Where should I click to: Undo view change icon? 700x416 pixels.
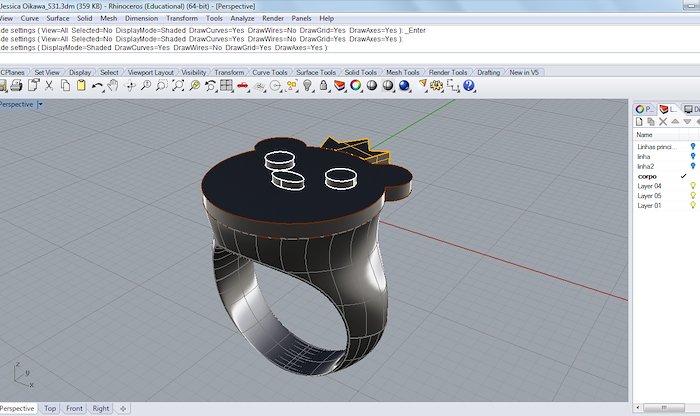(x=210, y=86)
